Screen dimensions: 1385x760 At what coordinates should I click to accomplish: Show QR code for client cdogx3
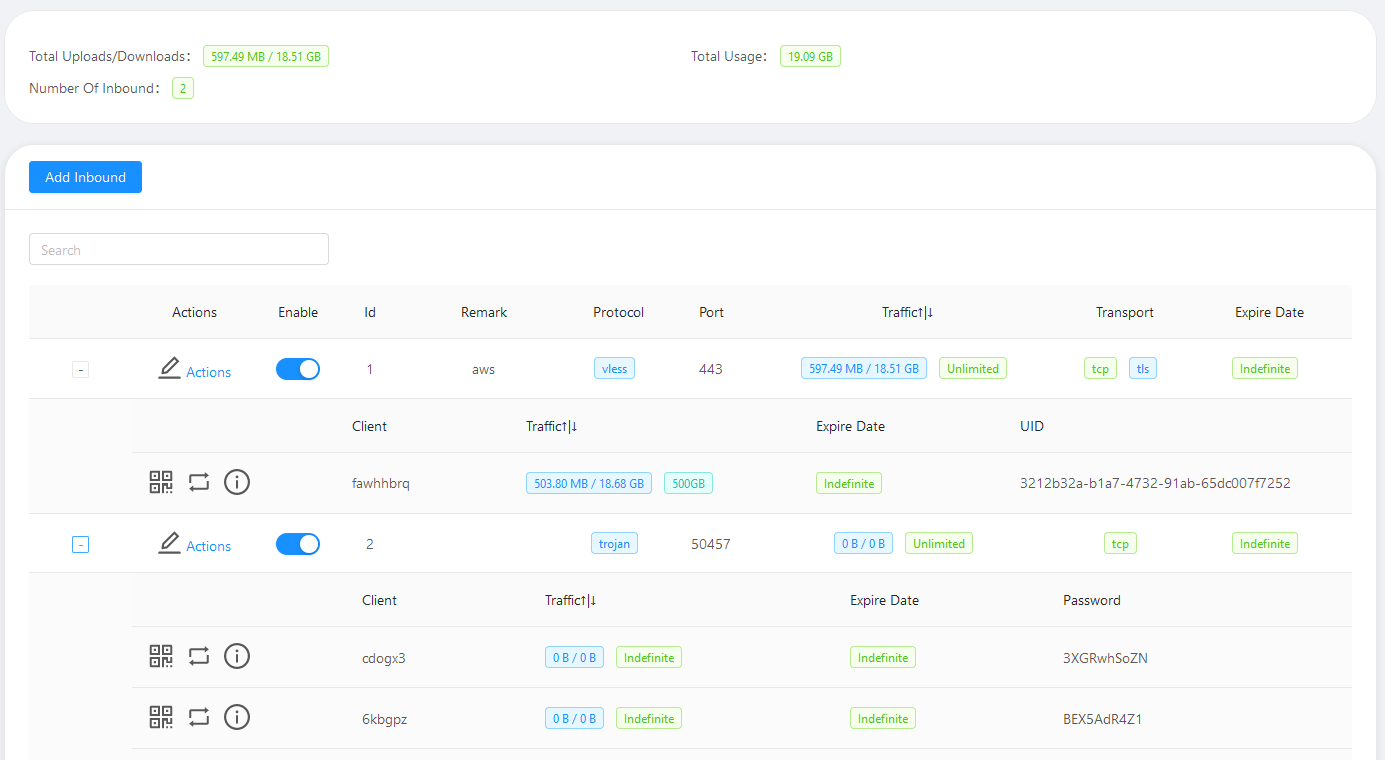[x=161, y=656]
